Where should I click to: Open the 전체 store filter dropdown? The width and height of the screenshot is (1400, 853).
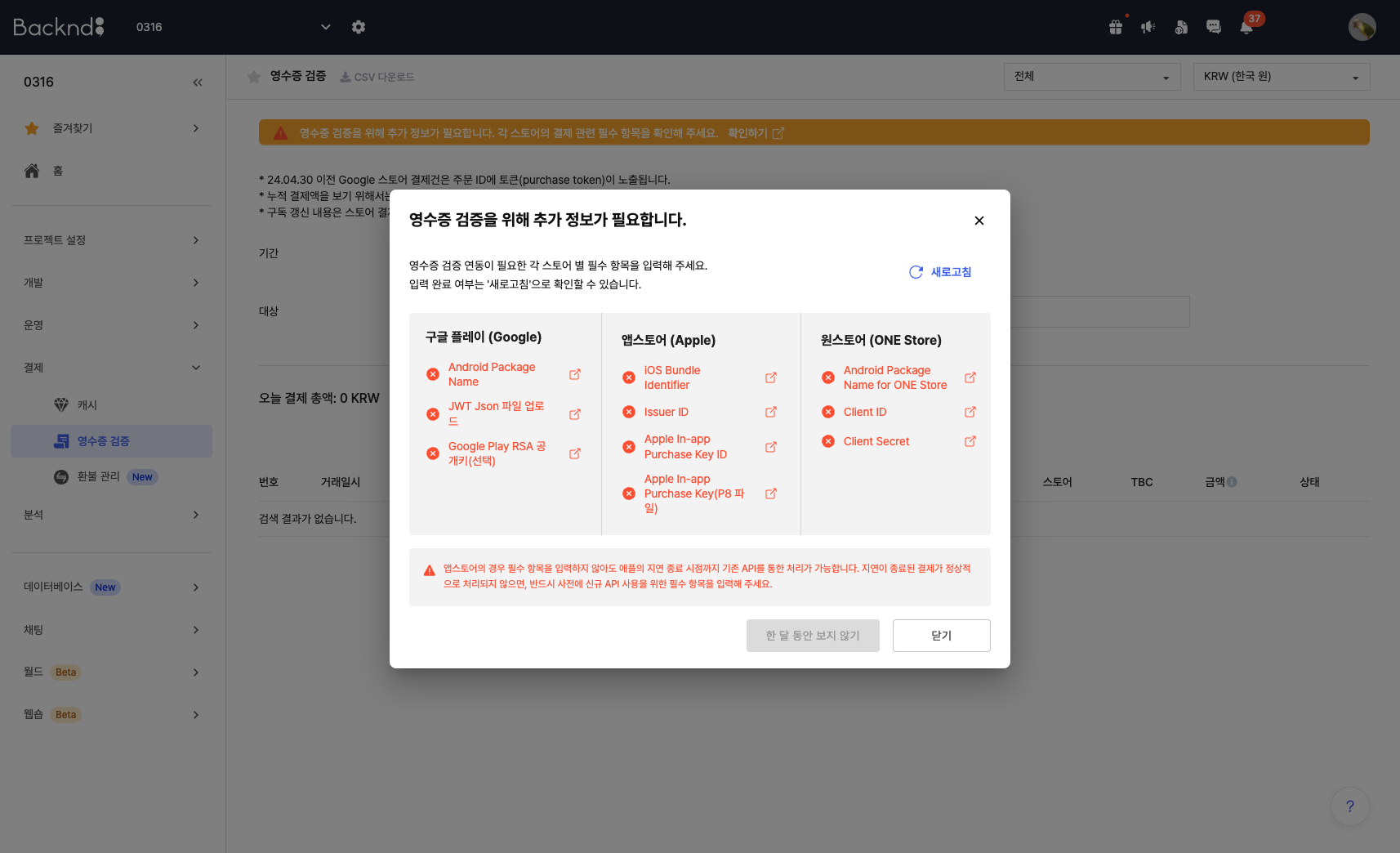coord(1092,77)
